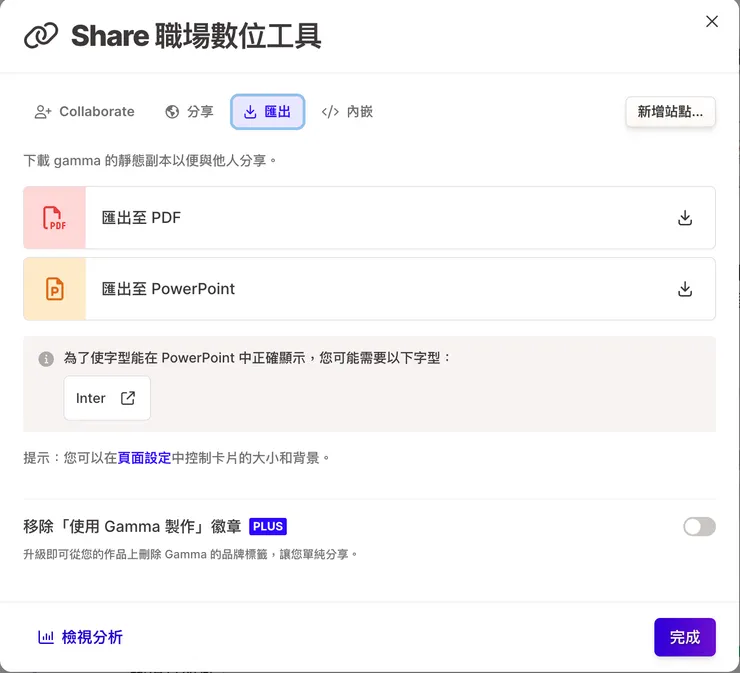Image resolution: width=740 pixels, height=673 pixels.
Task: Click the 新增站點... button
Action: [670, 112]
